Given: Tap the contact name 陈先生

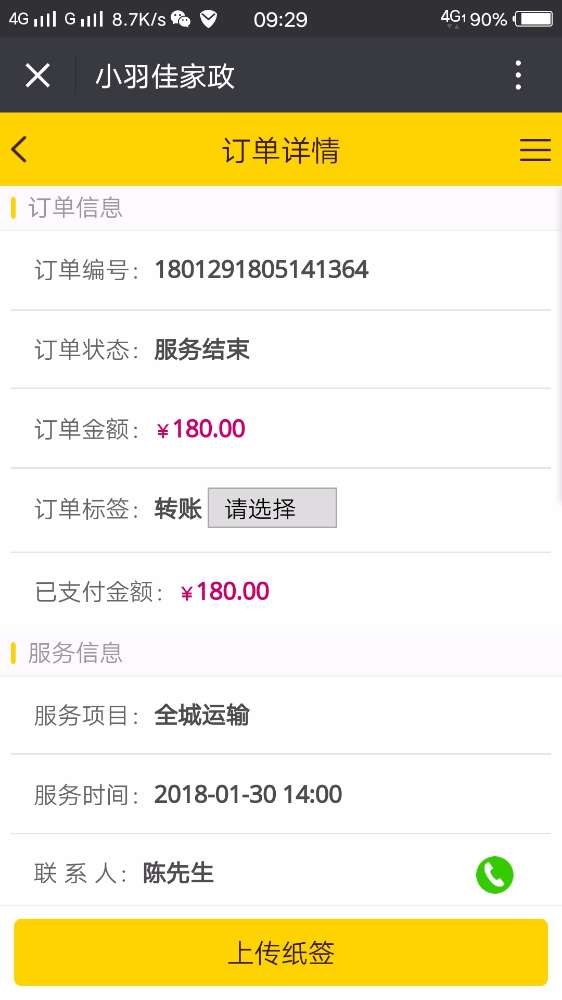Looking at the screenshot, I should pos(178,873).
